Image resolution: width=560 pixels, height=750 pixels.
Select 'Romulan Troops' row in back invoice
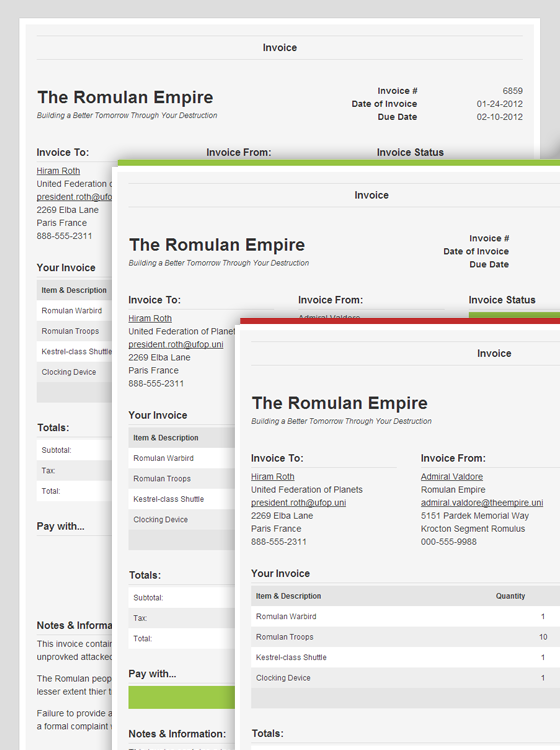click(x=74, y=331)
